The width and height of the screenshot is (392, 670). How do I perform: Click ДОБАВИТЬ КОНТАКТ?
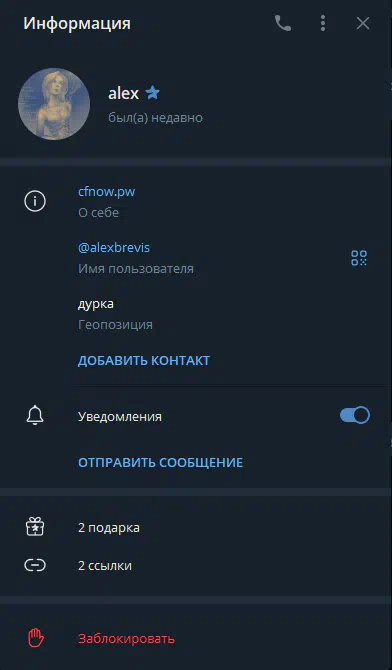point(144,360)
